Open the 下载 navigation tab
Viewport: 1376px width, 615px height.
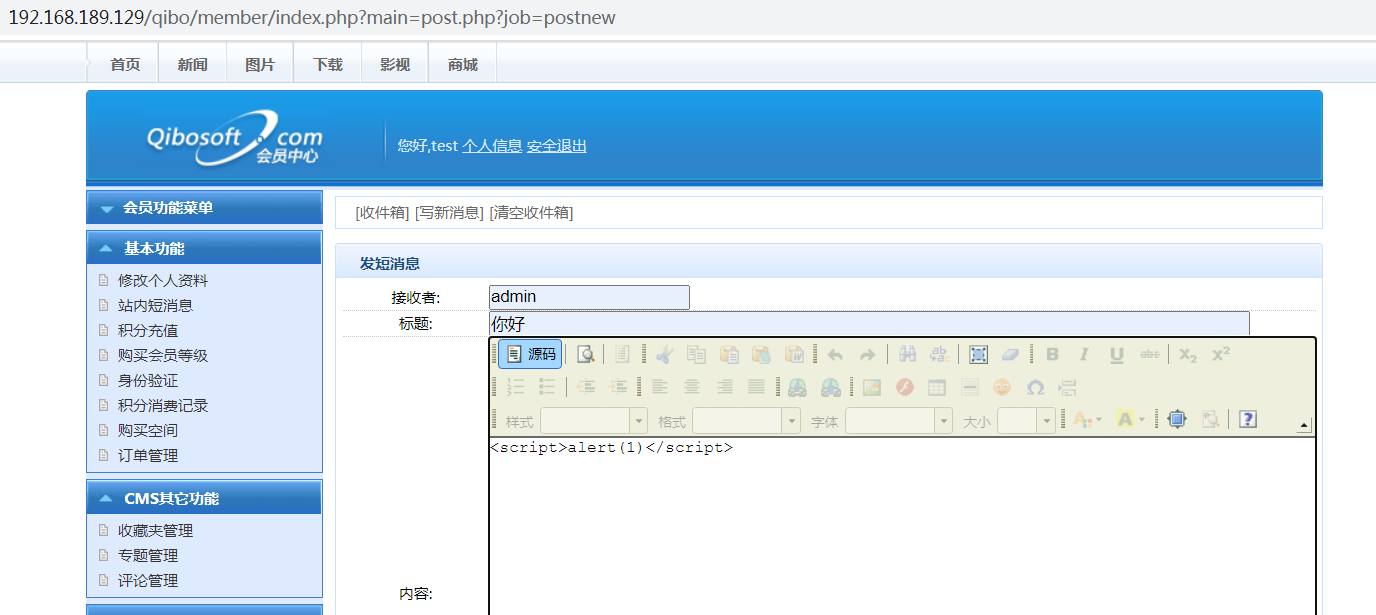[327, 64]
